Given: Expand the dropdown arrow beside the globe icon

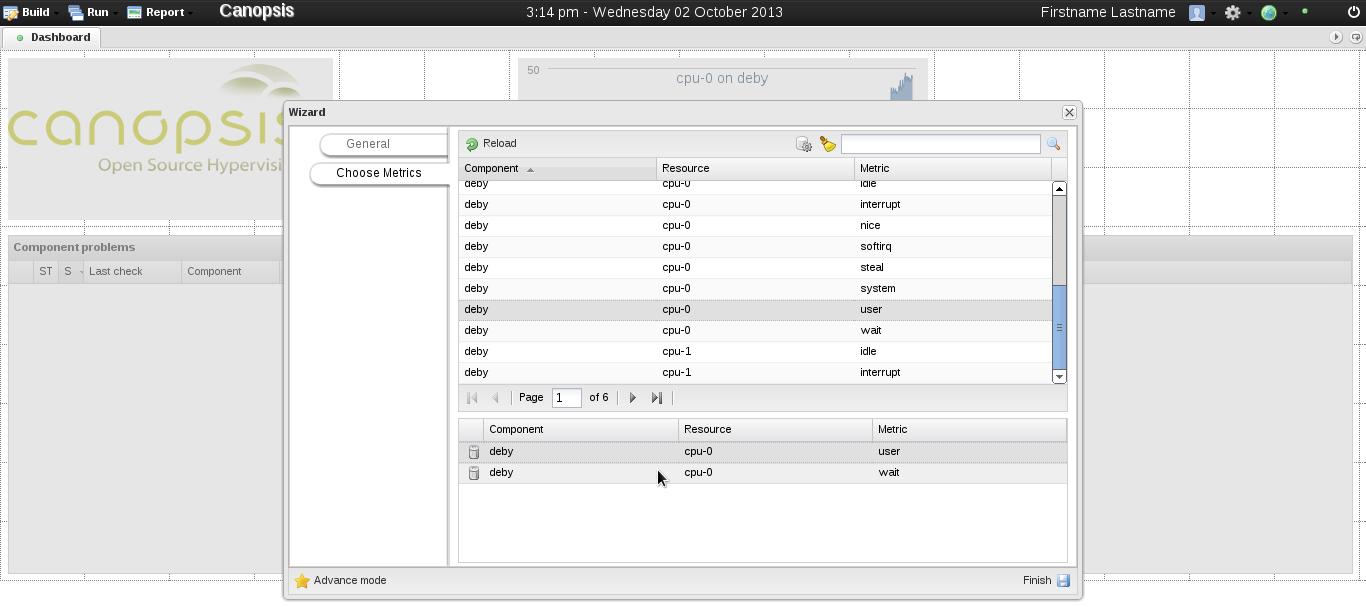Looking at the screenshot, I should (1285, 13).
